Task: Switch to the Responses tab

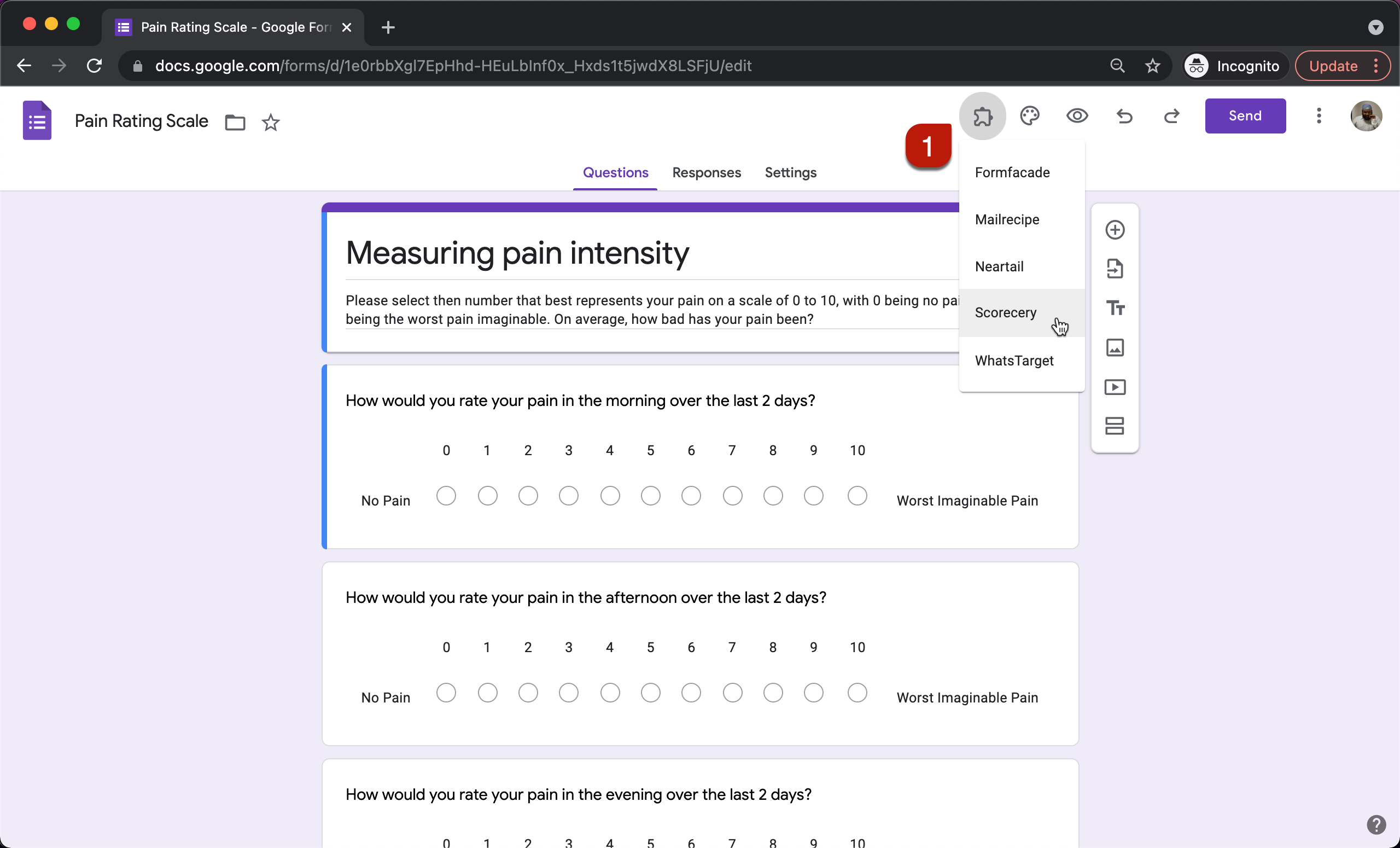Action: point(707,172)
